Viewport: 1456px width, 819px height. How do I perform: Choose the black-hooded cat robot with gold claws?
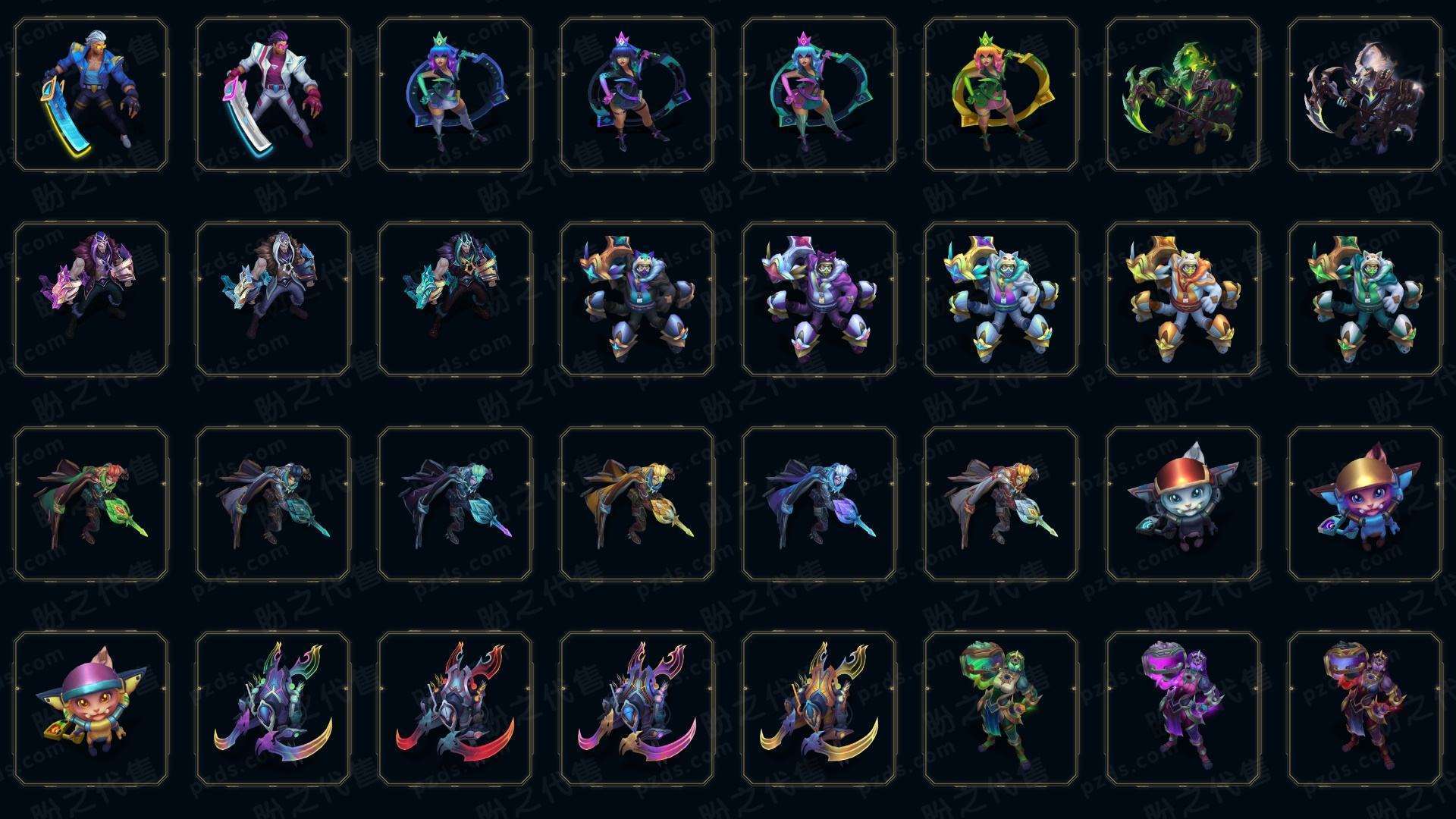(637, 299)
